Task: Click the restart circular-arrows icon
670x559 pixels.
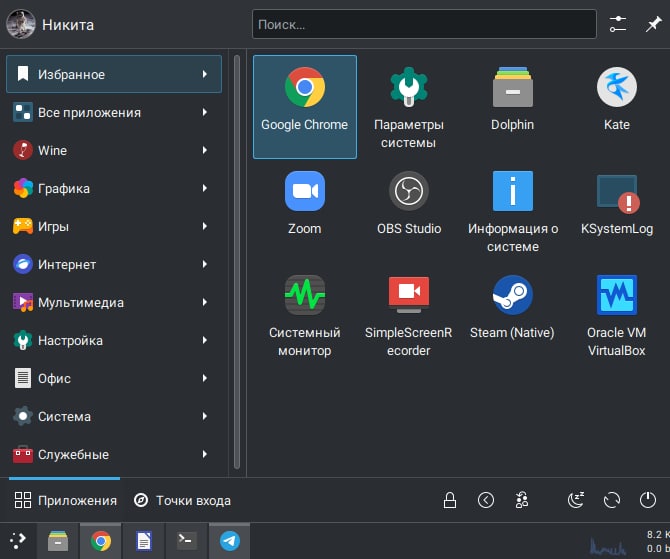Action: [612, 500]
